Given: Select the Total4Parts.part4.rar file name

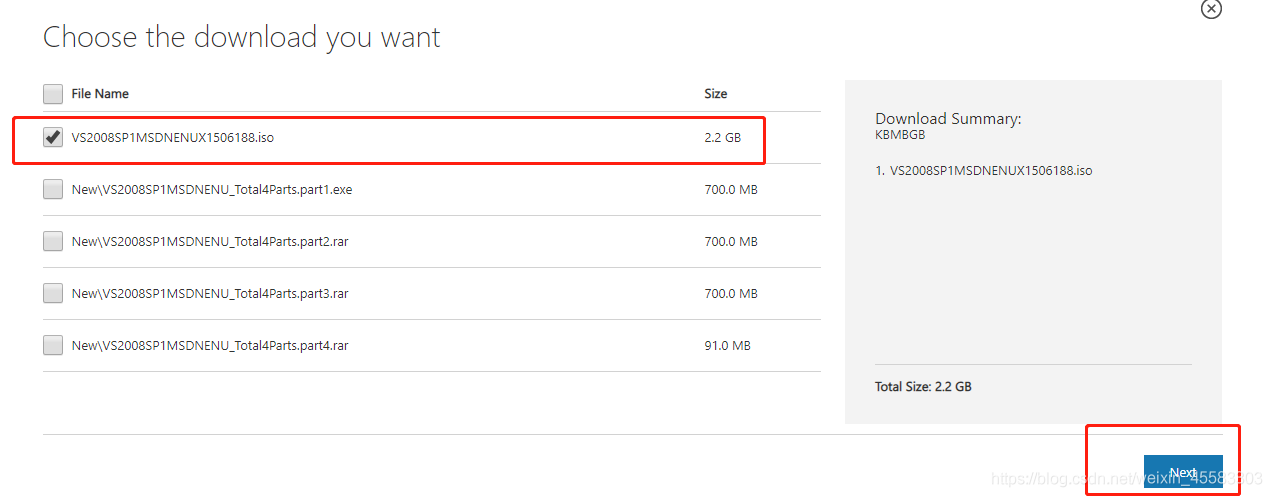Looking at the screenshot, I should click(210, 346).
